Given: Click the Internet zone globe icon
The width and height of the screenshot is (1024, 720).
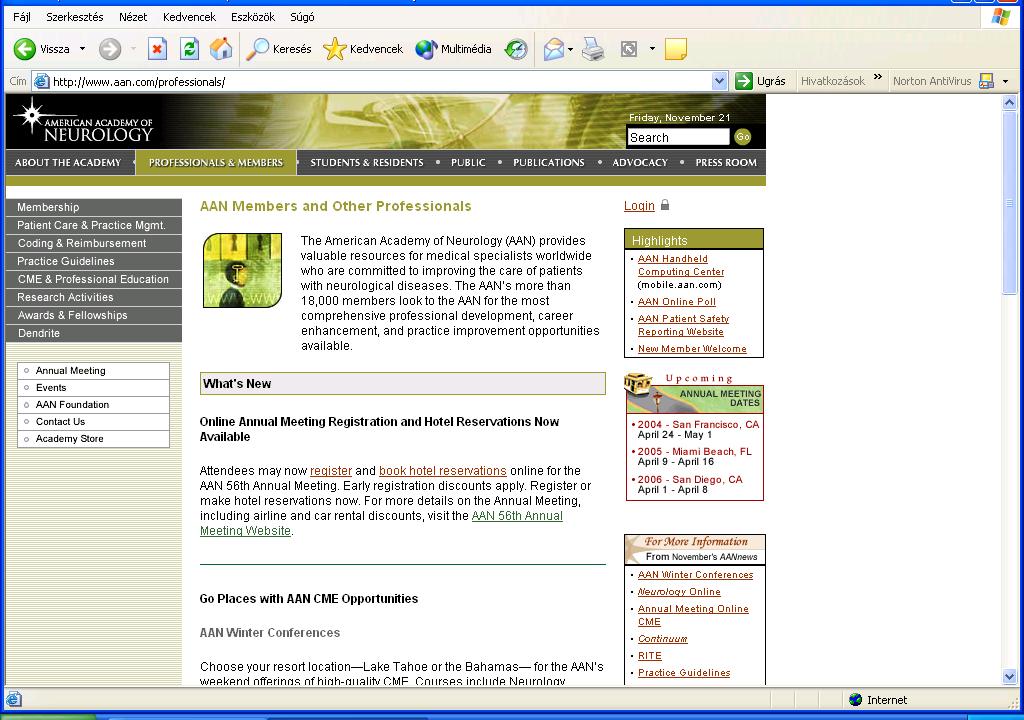Looking at the screenshot, I should pyautogui.click(x=856, y=700).
